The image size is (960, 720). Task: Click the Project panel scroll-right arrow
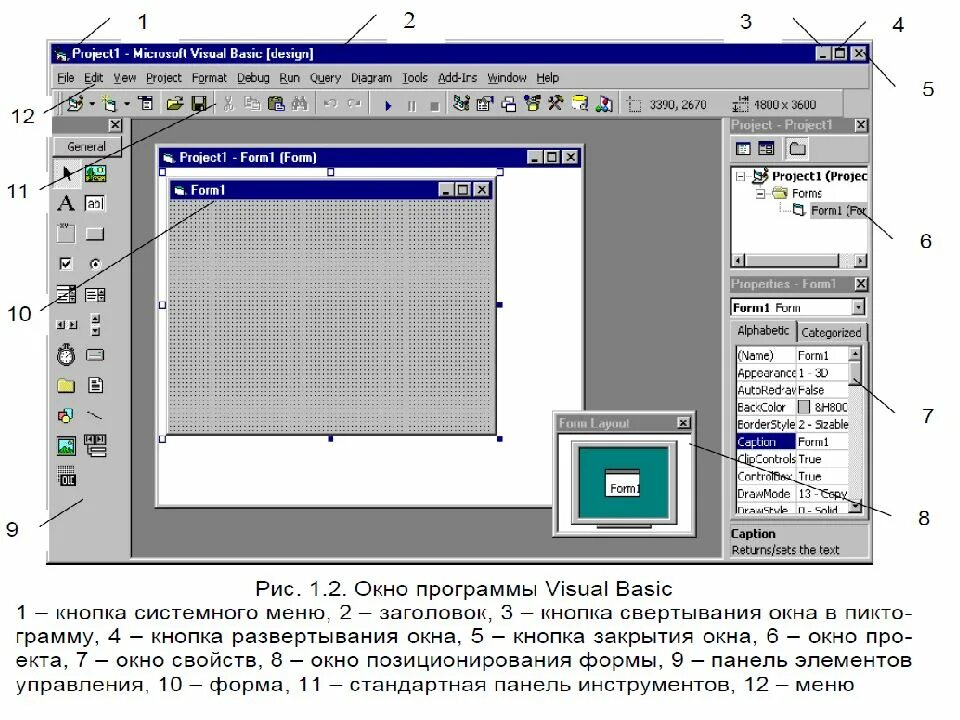tap(860, 261)
